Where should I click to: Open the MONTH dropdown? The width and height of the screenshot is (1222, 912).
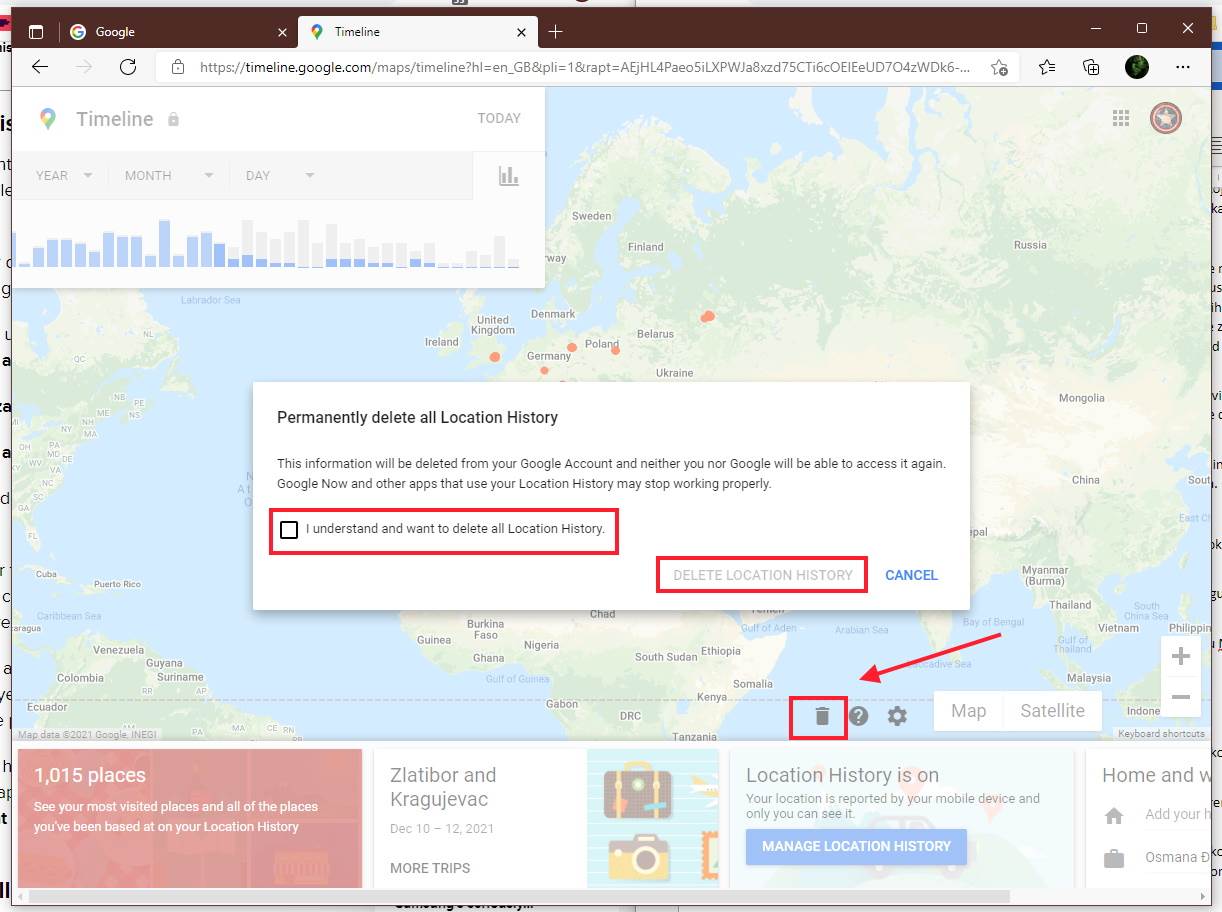coord(167,175)
